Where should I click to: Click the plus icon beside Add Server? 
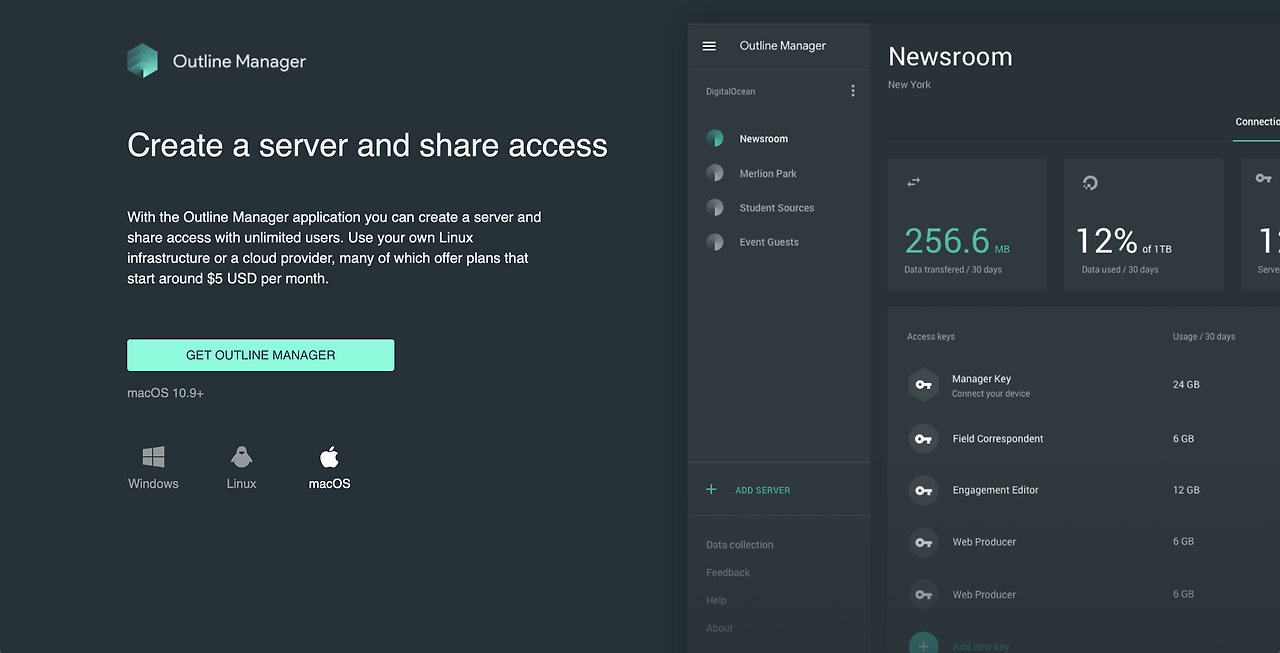712,490
